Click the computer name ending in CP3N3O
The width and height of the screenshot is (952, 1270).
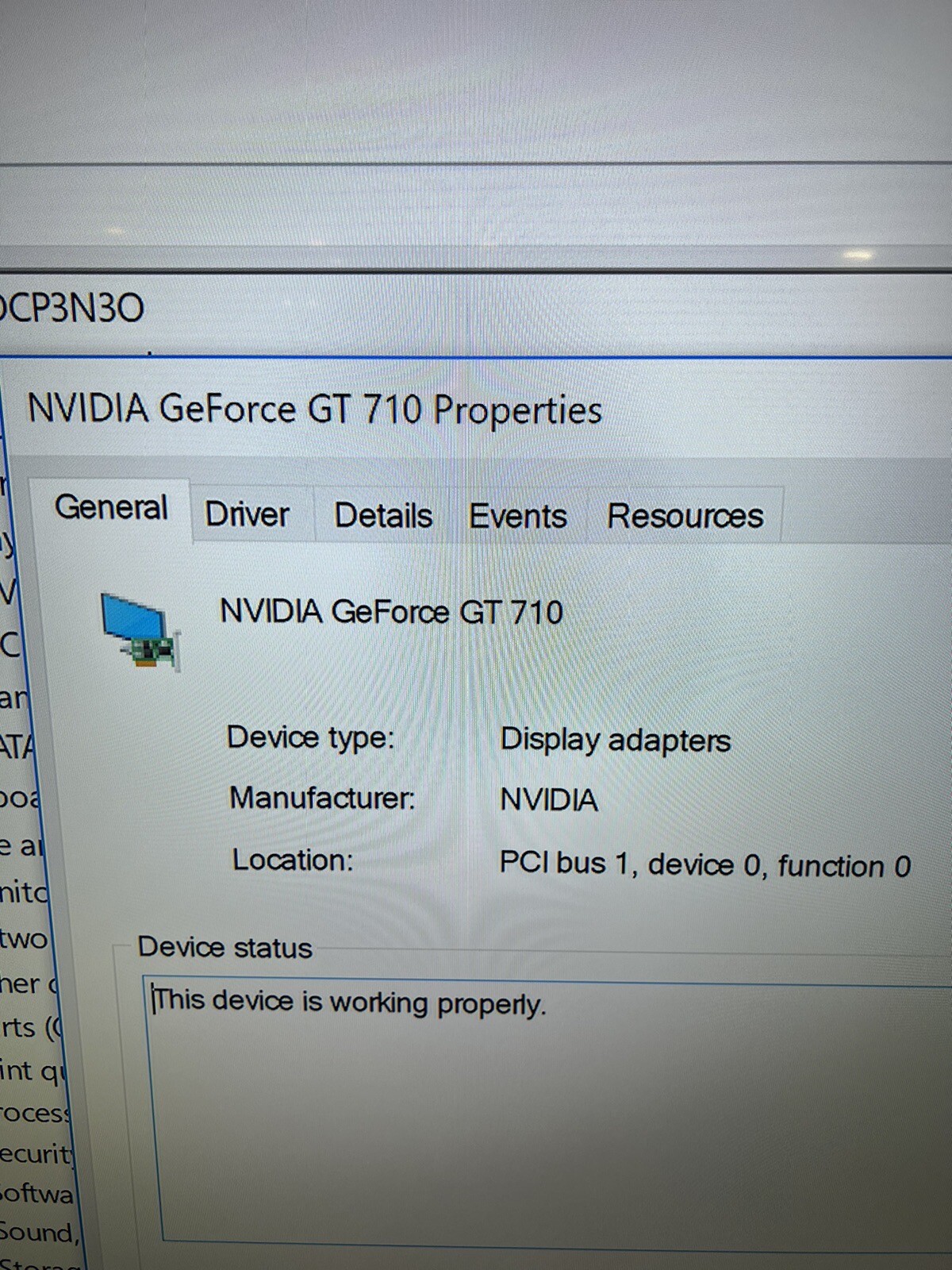[71, 308]
